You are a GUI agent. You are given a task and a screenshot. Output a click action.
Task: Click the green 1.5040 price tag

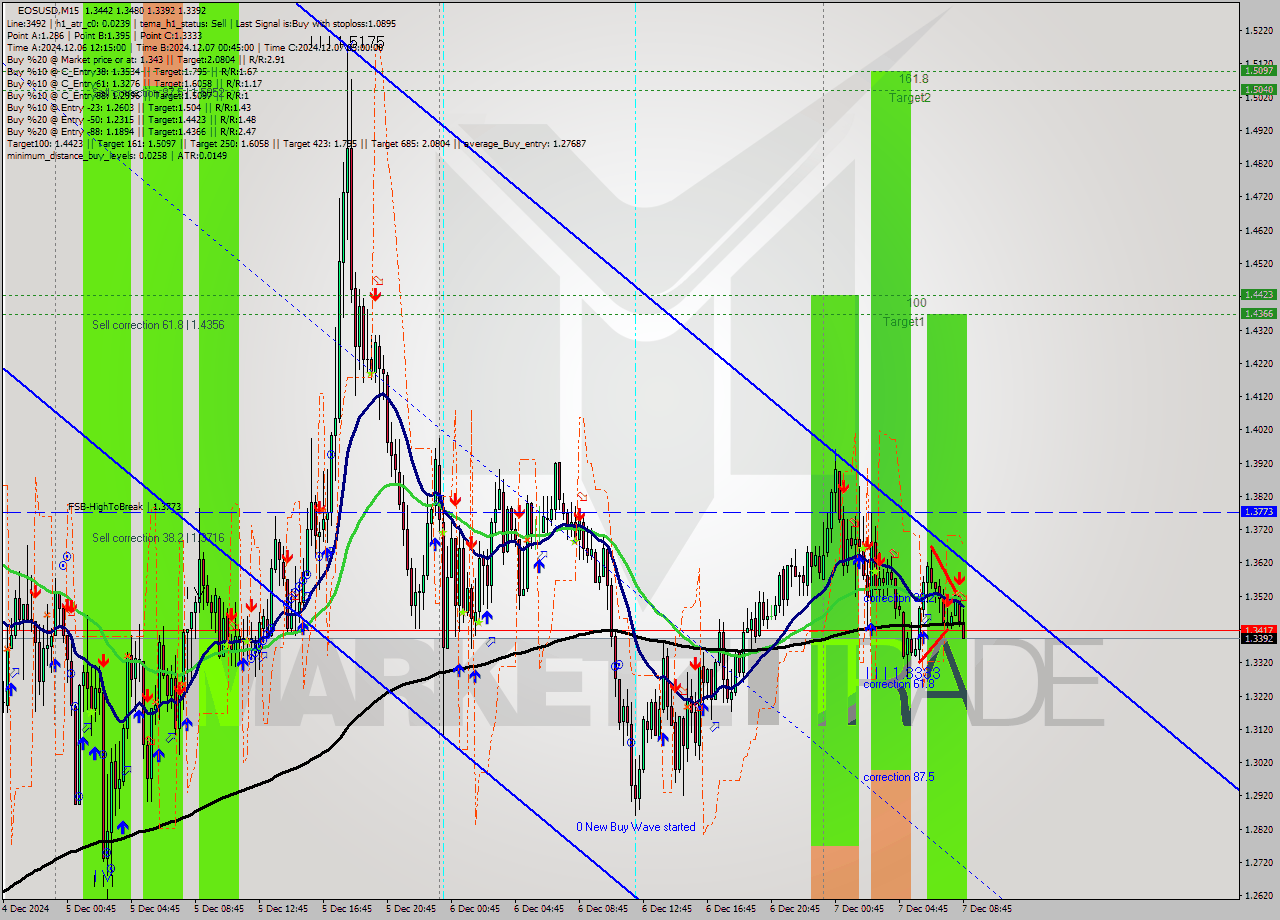[1258, 89]
